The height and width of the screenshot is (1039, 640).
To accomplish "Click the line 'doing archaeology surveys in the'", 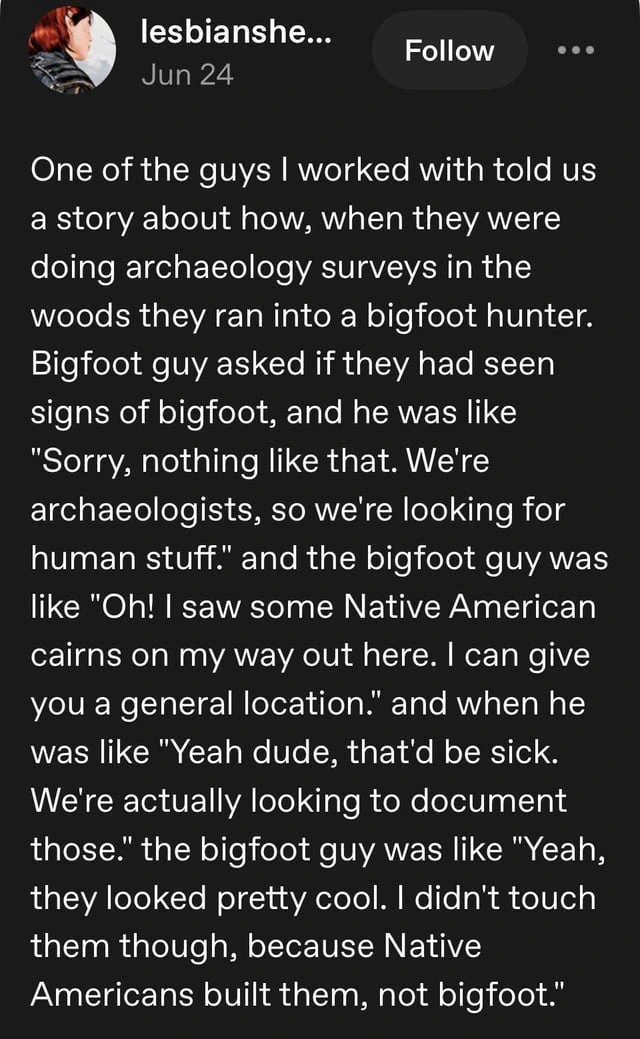I will click(x=281, y=268).
